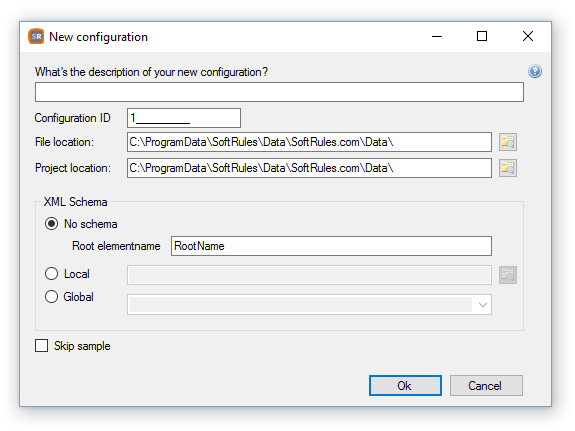The height and width of the screenshot is (431, 575).
Task: Click the Local schema path field
Action: point(309,275)
